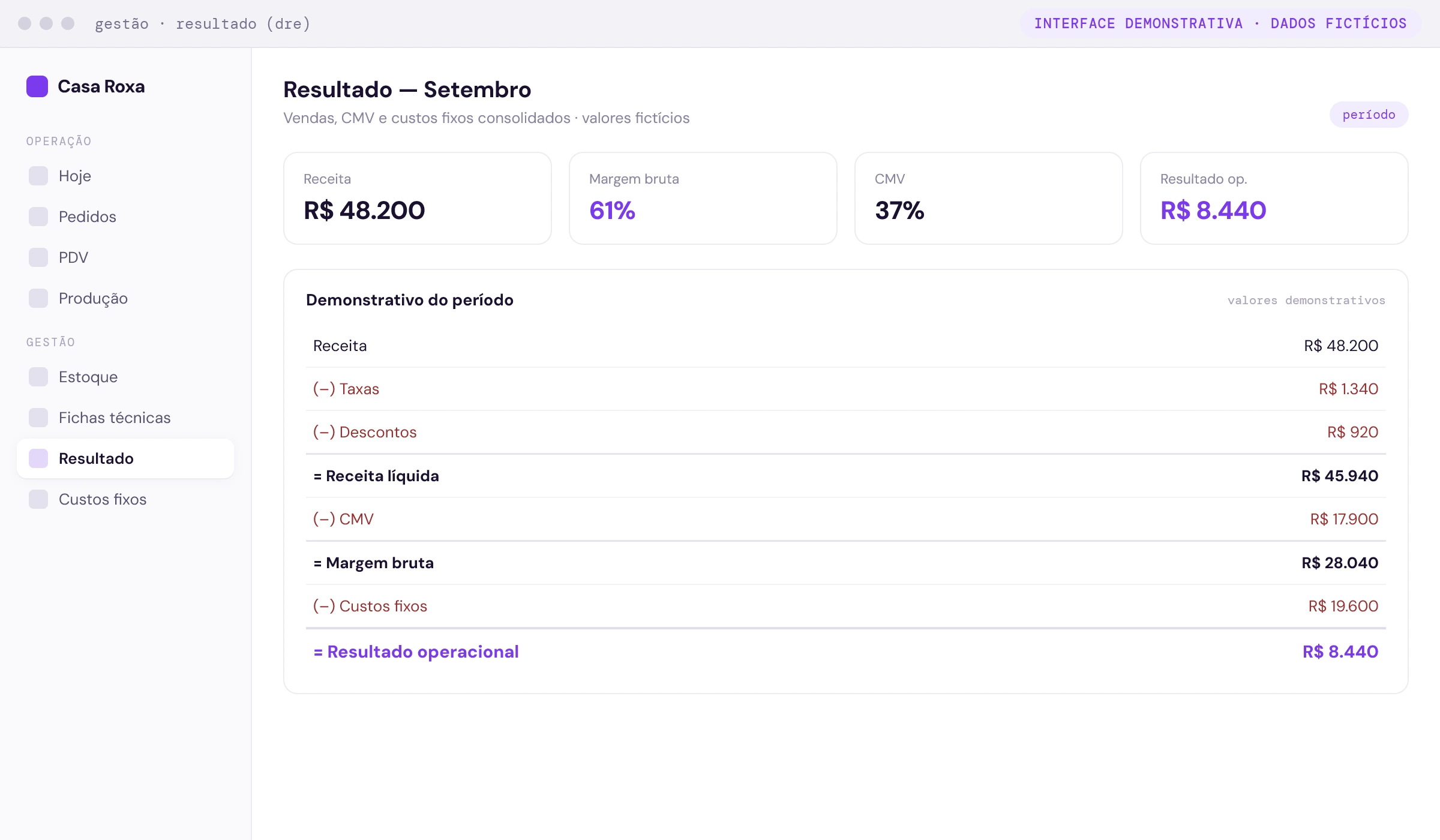This screenshot has height=840, width=1440.
Task: Click the gross margin value R$ 28.040
Action: (1340, 563)
